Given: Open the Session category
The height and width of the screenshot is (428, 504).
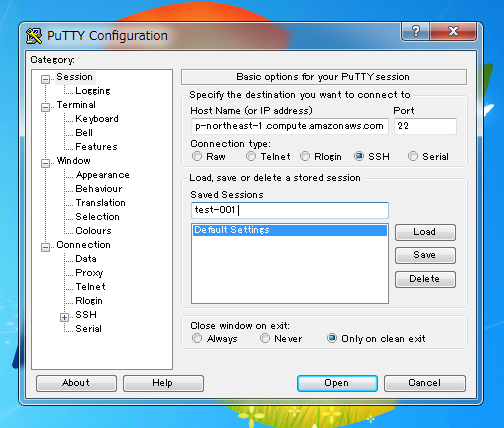Looking at the screenshot, I should (74, 77).
